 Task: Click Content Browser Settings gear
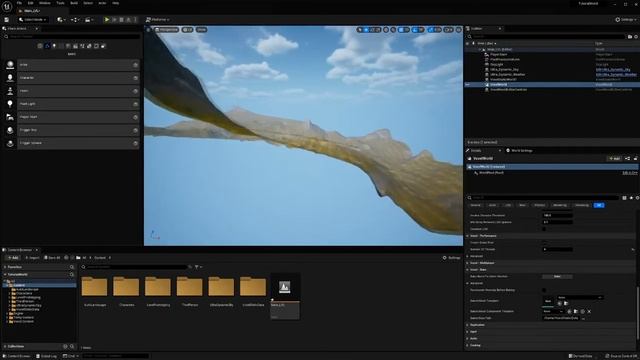pyautogui.click(x=451, y=258)
